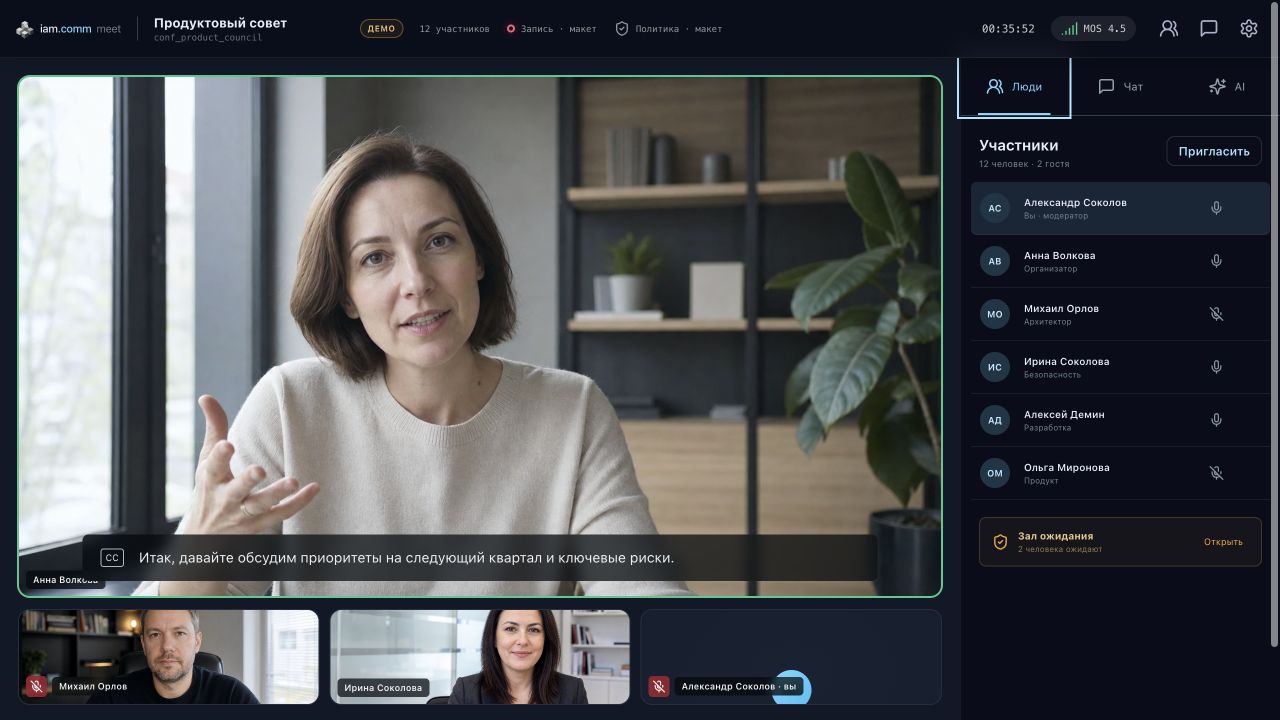The width and height of the screenshot is (1280, 720).
Task: Switch to the Люди tab
Action: (1014, 87)
